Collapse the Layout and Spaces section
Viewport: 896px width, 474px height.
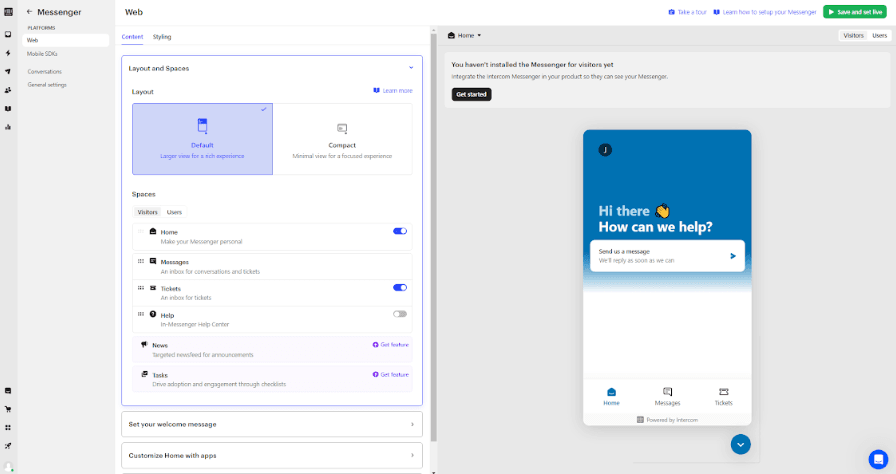coord(411,68)
